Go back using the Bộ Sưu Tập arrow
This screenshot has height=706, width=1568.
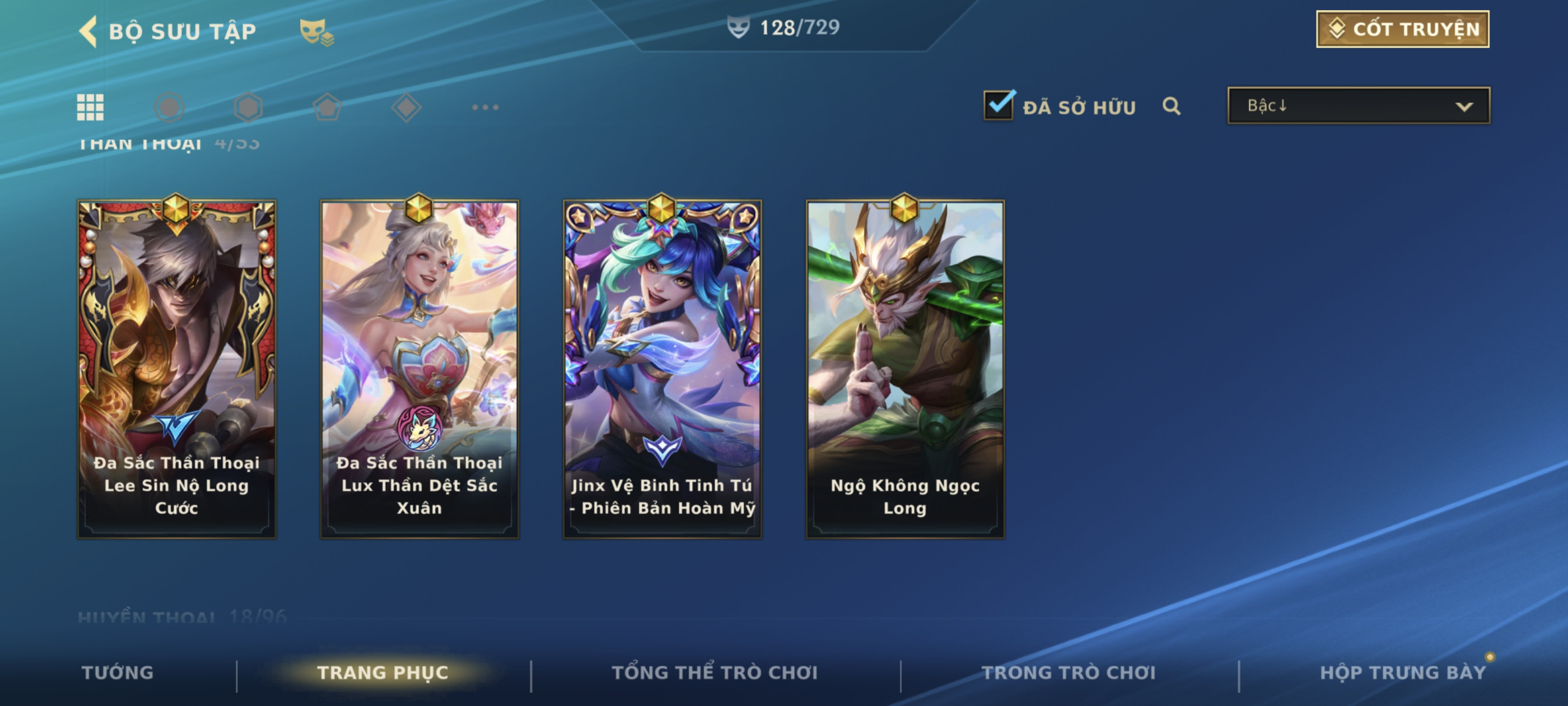(x=88, y=31)
